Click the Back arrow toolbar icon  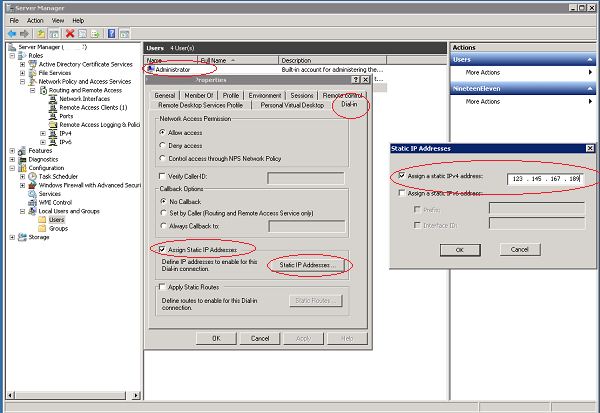10,33
